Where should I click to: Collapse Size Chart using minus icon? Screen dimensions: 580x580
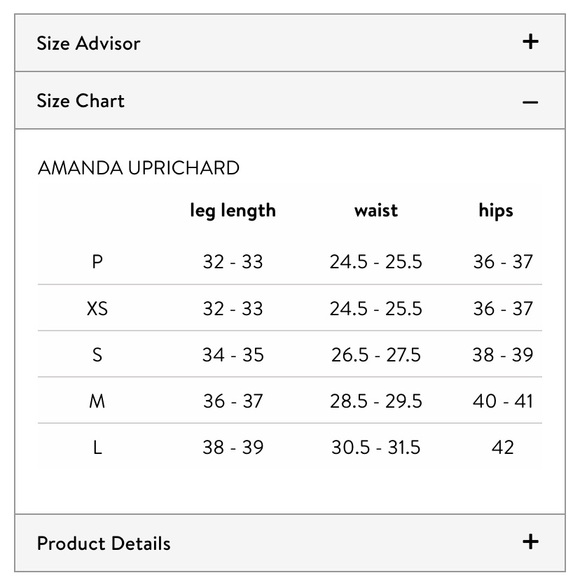(x=530, y=102)
